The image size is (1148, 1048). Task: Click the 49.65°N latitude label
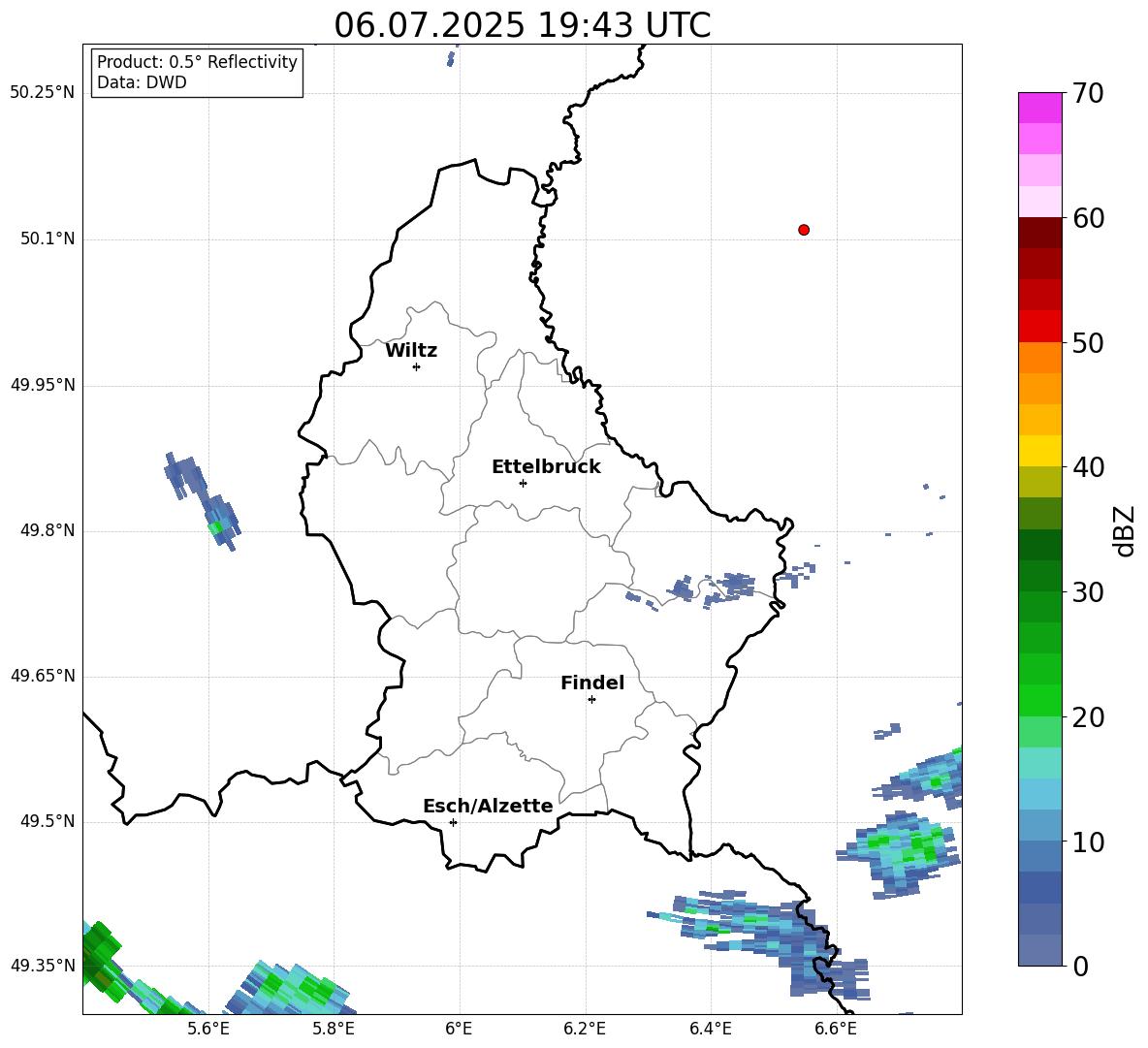click(43, 676)
